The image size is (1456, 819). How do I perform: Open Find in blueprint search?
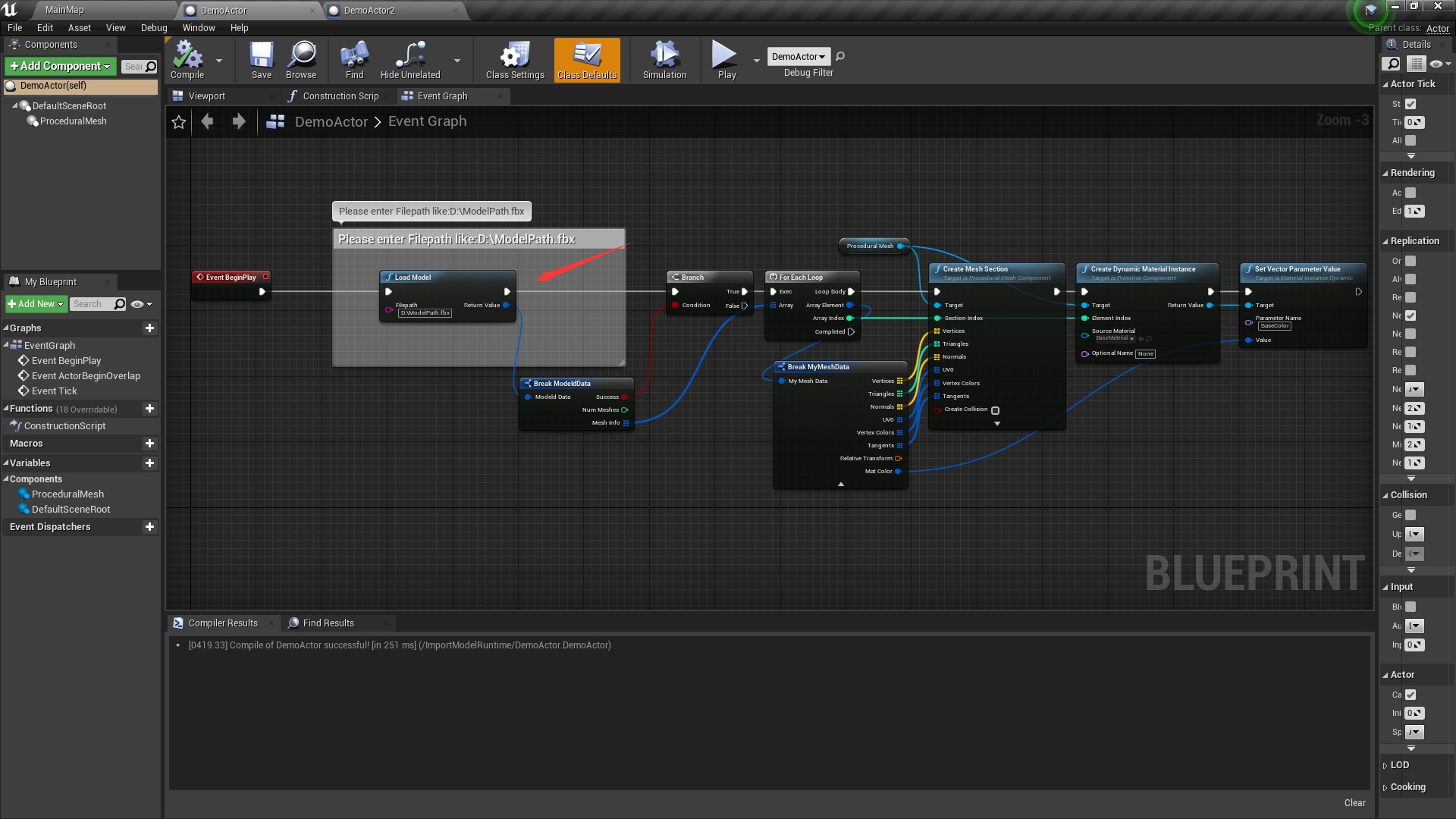[x=353, y=60]
